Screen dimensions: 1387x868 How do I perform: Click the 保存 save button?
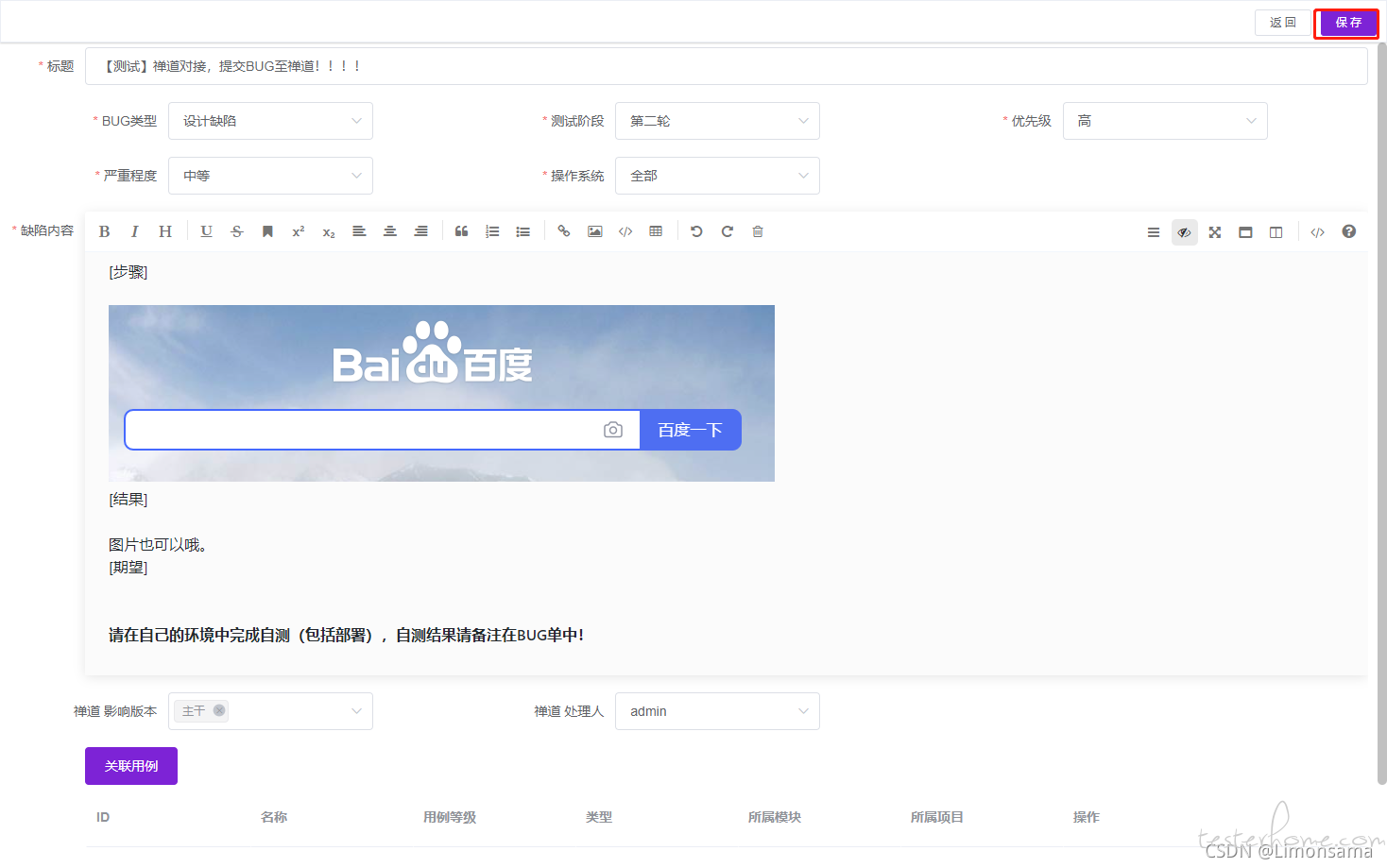coord(1348,23)
